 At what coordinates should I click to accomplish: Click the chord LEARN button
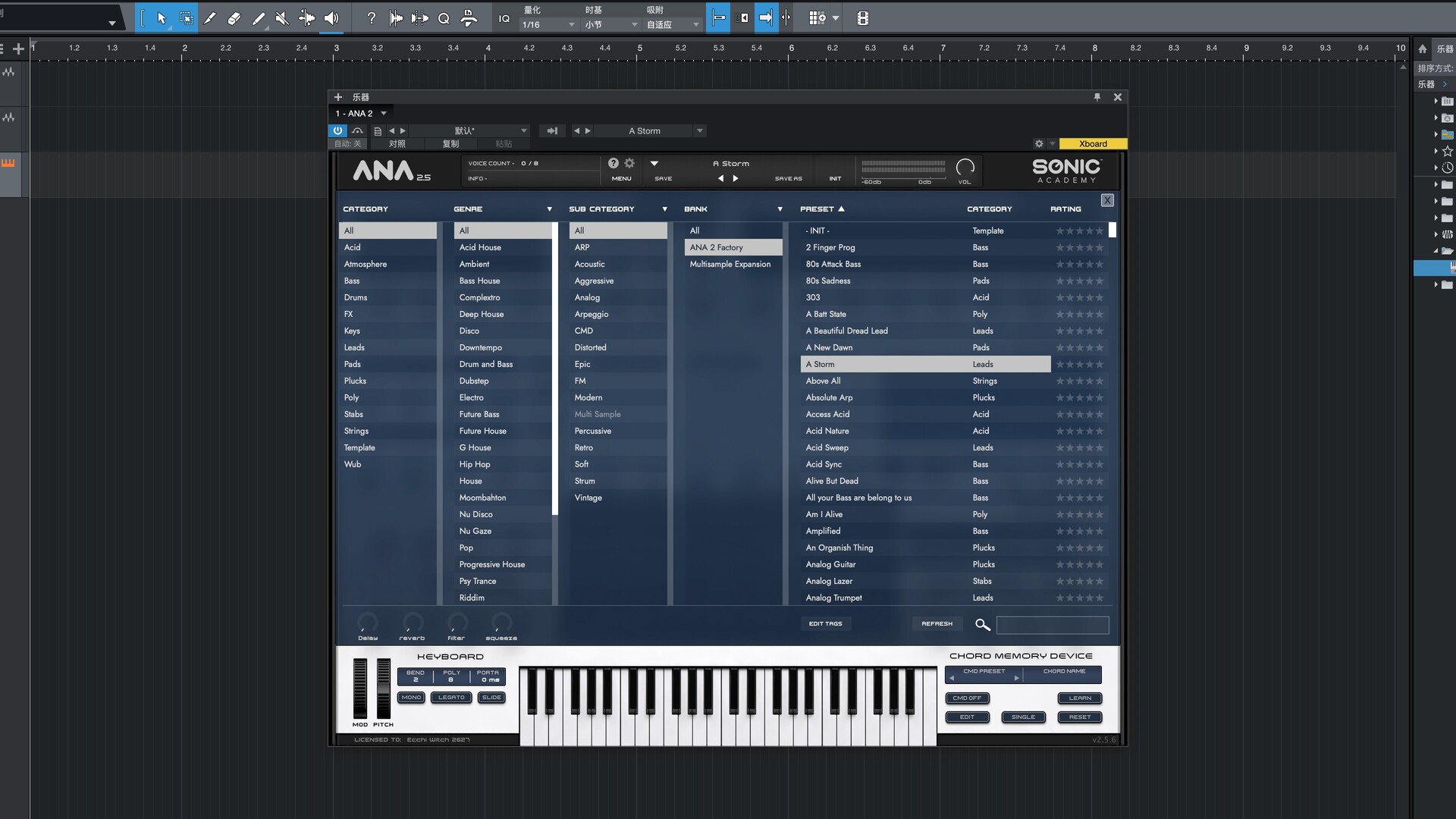pos(1080,698)
